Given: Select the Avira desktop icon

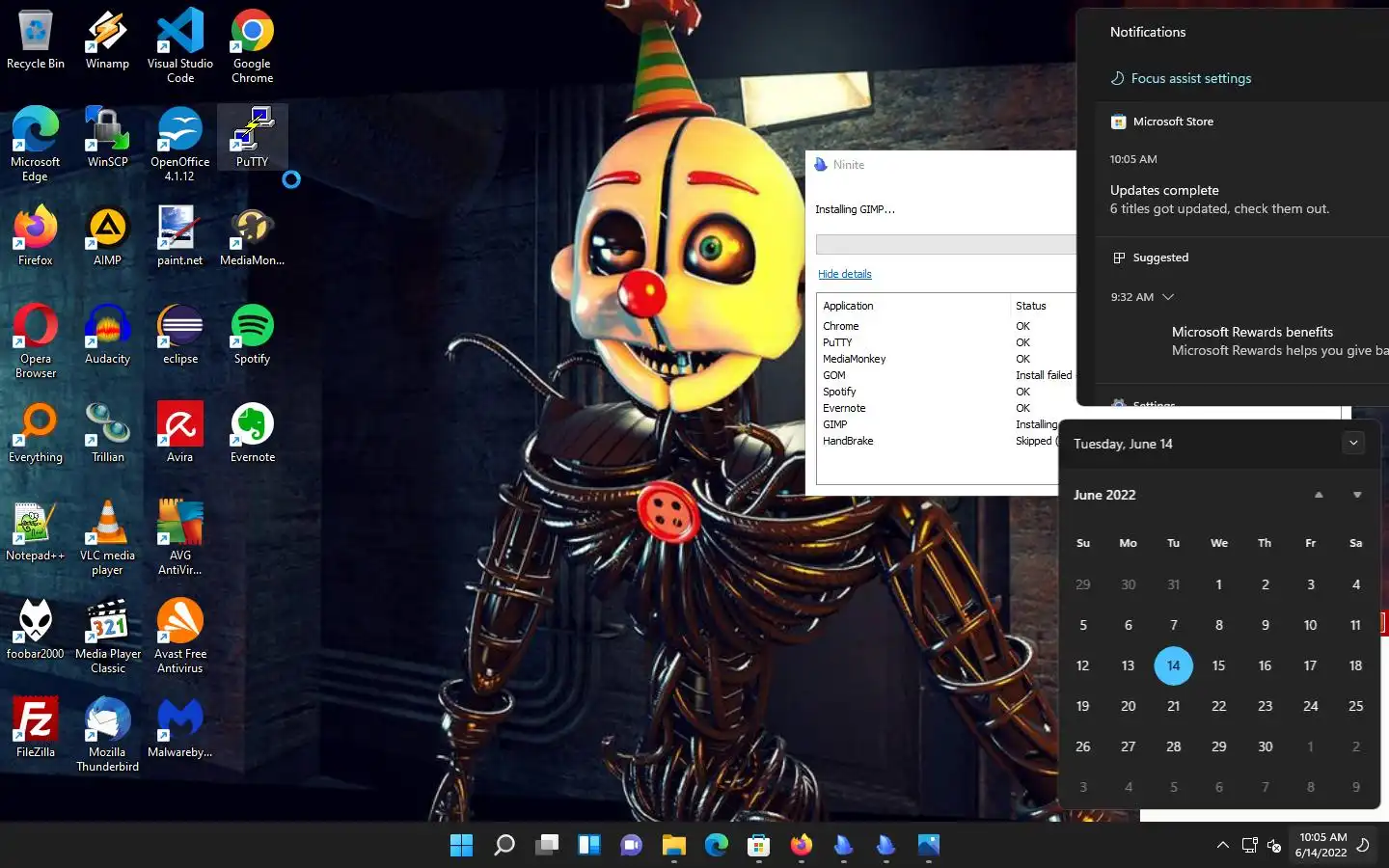Looking at the screenshot, I should point(180,433).
